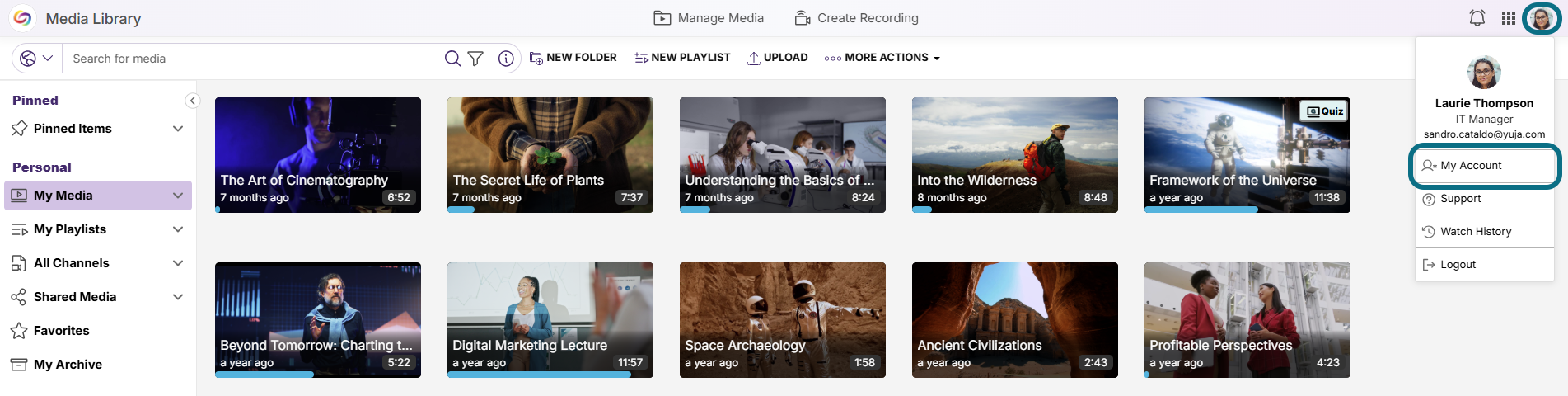Viewport: 1568px width, 396px height.
Task: Click the Pinned Items pin icon
Action: [x=20, y=129]
